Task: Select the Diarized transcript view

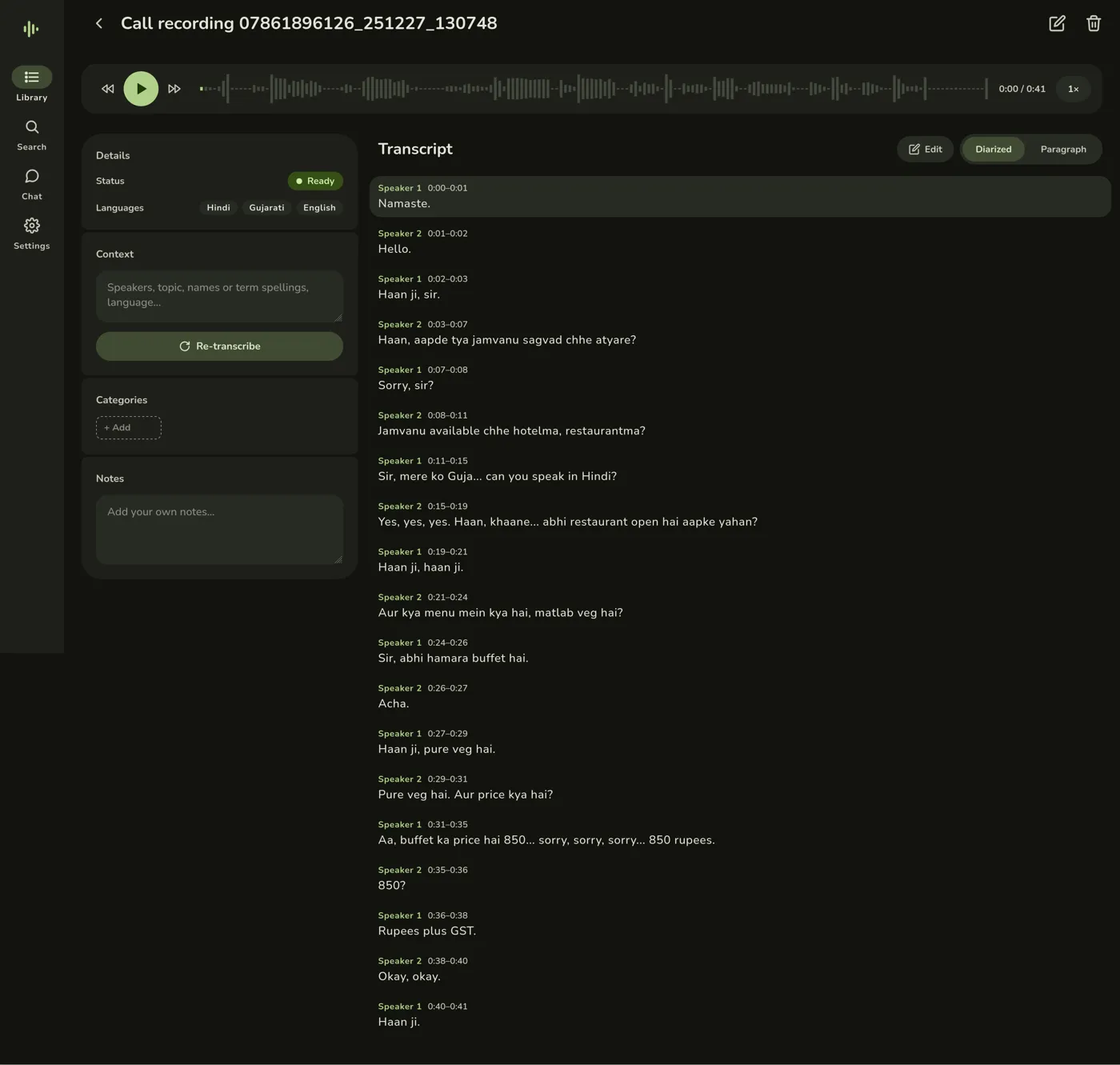Action: 993,149
